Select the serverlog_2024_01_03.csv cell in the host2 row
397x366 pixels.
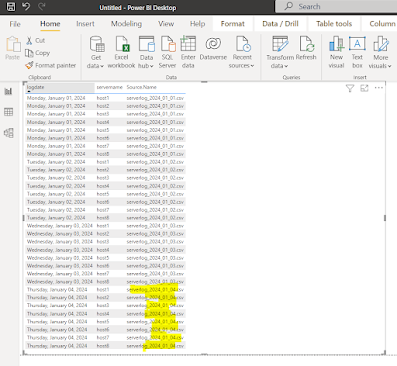[155, 234]
